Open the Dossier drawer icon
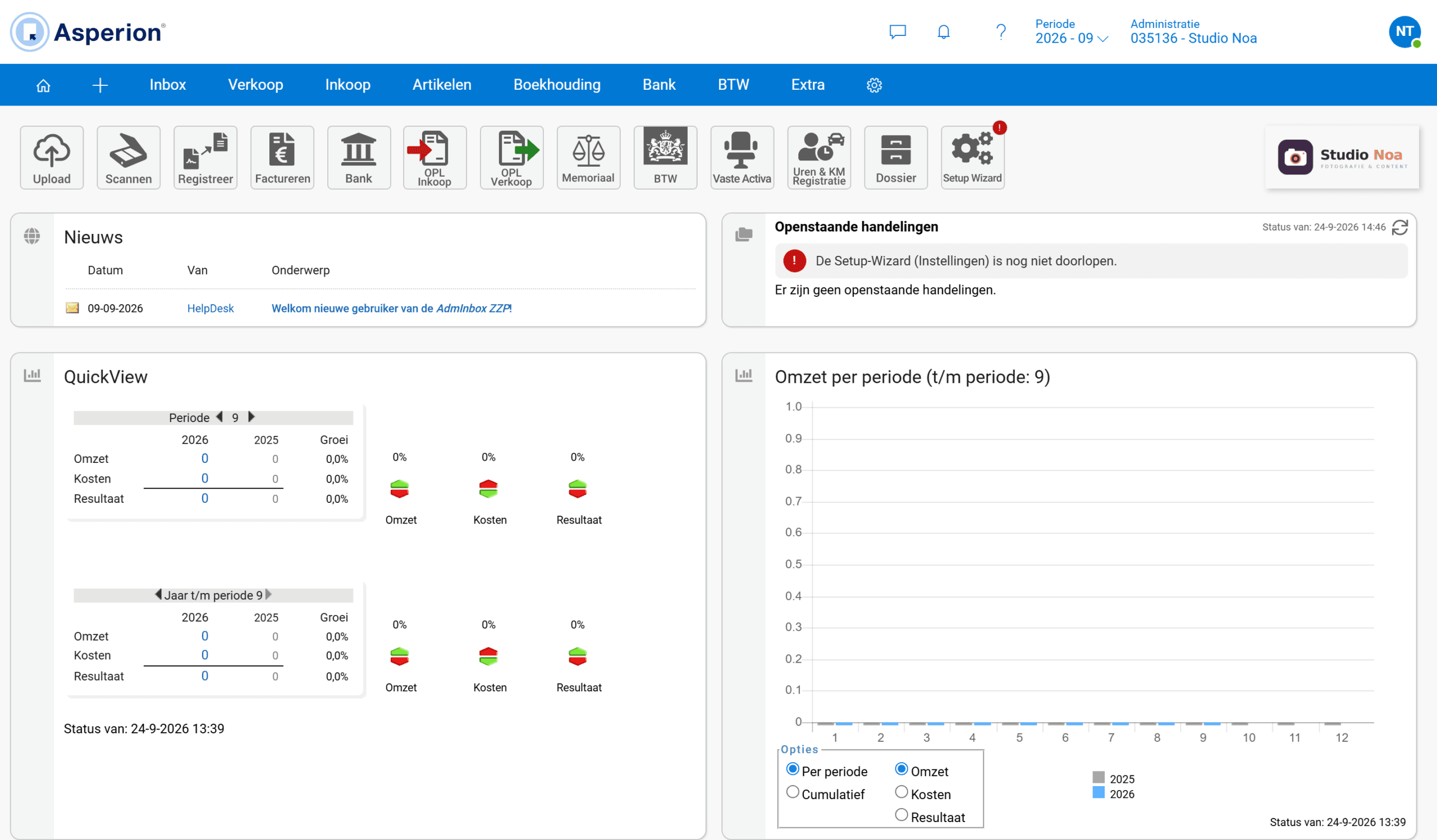Viewport: 1437px width, 840px height. coord(896,157)
